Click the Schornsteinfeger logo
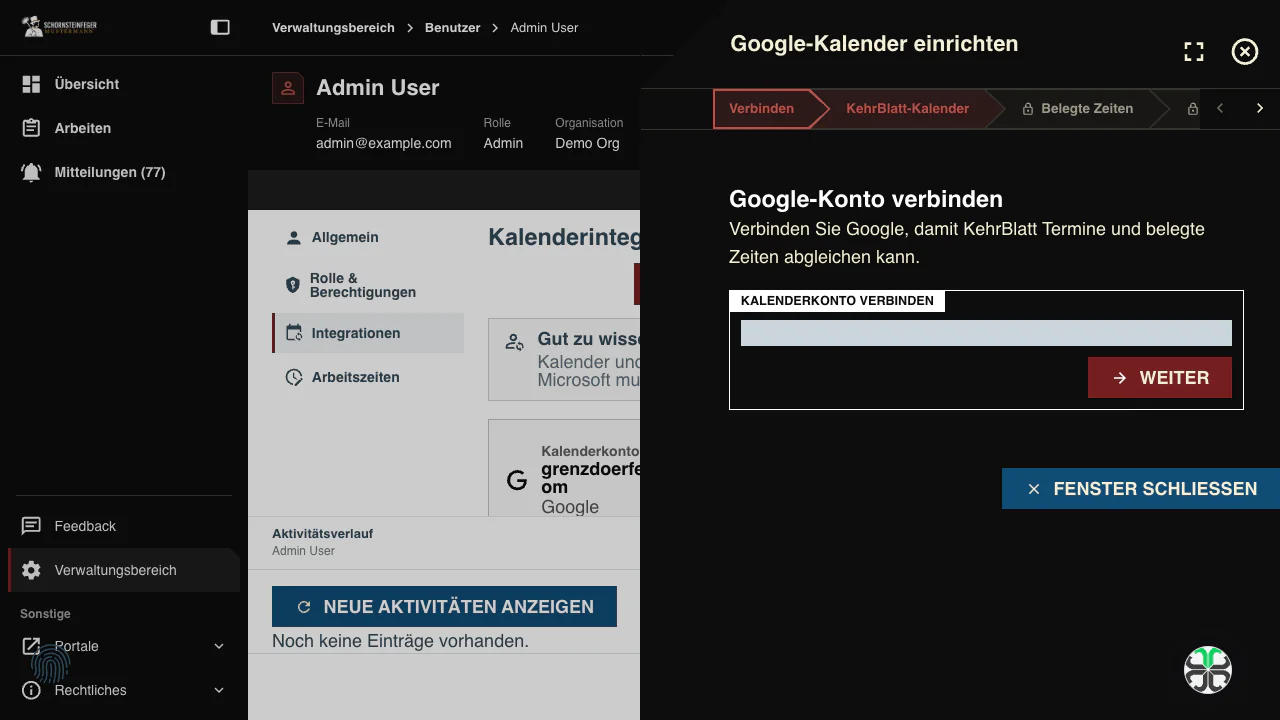 (60, 27)
